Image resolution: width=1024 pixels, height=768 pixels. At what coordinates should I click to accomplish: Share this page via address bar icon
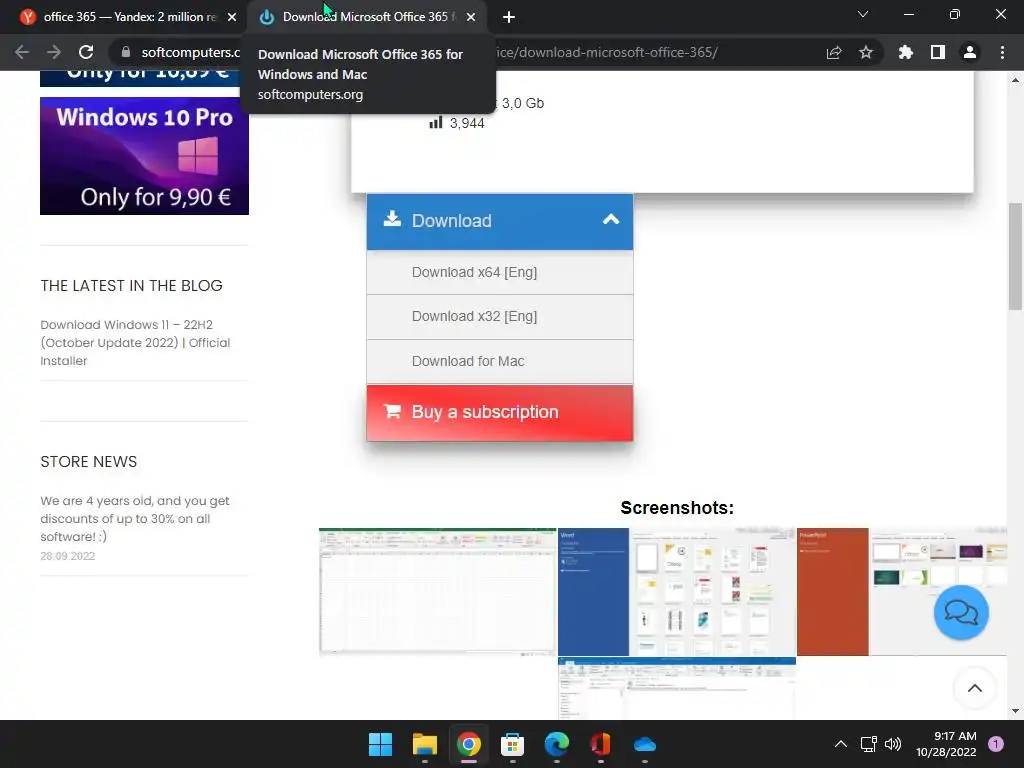point(834,52)
